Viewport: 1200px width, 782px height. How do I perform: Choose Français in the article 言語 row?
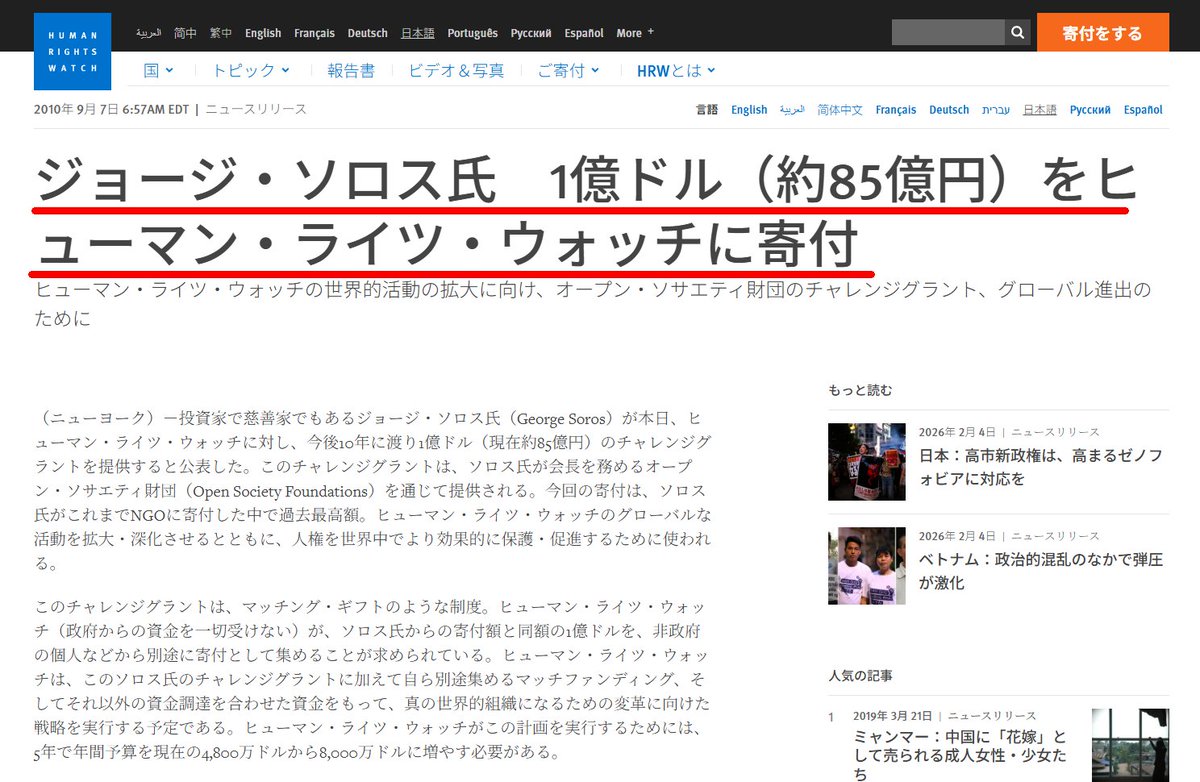point(896,110)
